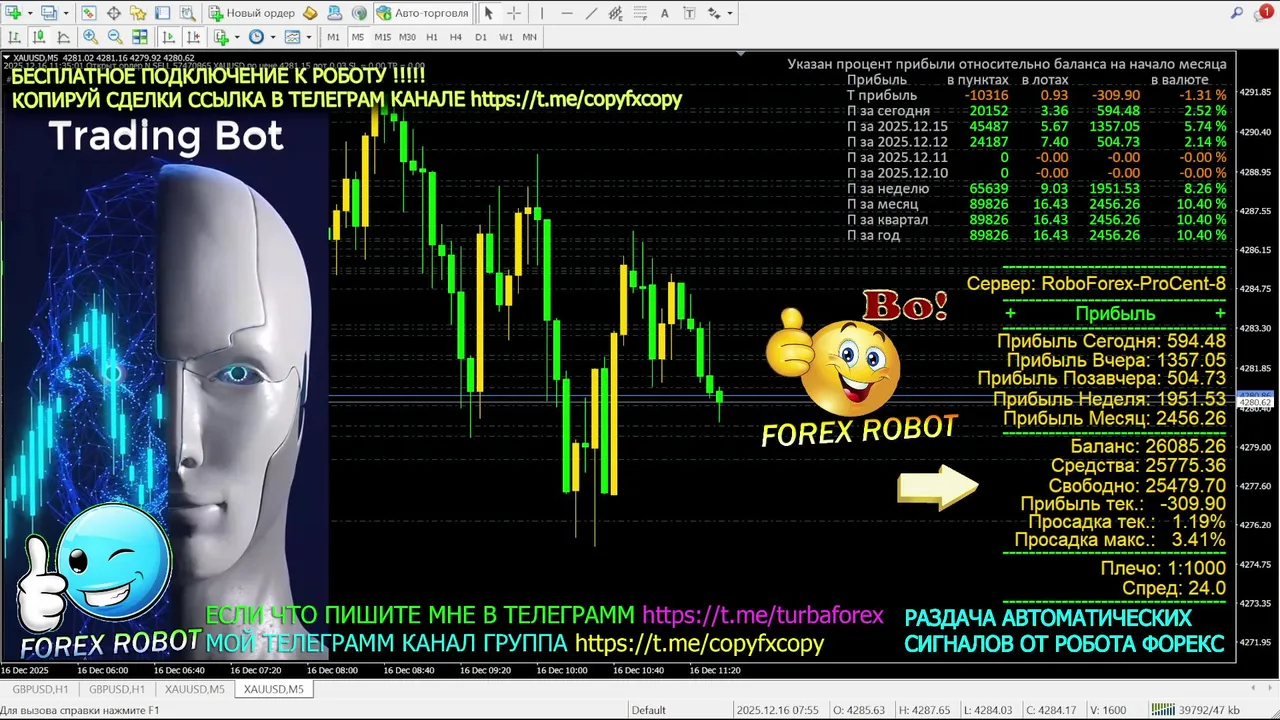Select the Crosshair tool
The image size is (1280, 720).
point(514,13)
